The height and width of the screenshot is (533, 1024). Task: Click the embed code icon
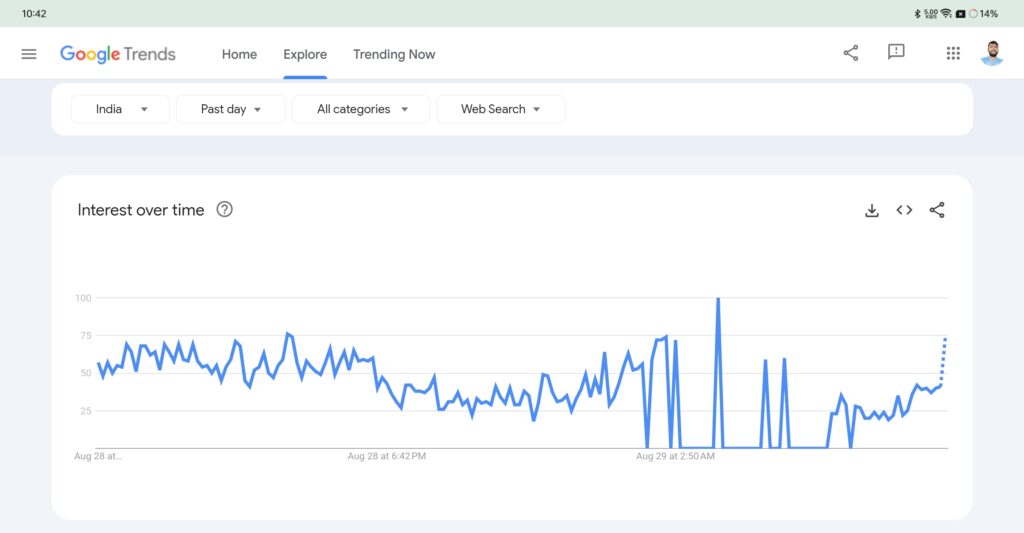tap(904, 210)
